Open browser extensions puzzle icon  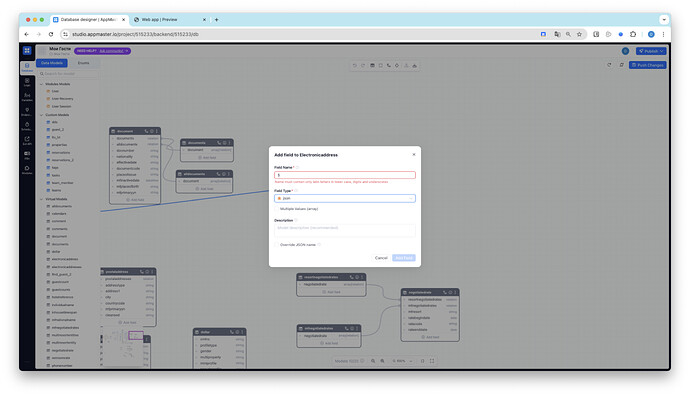click(x=633, y=34)
